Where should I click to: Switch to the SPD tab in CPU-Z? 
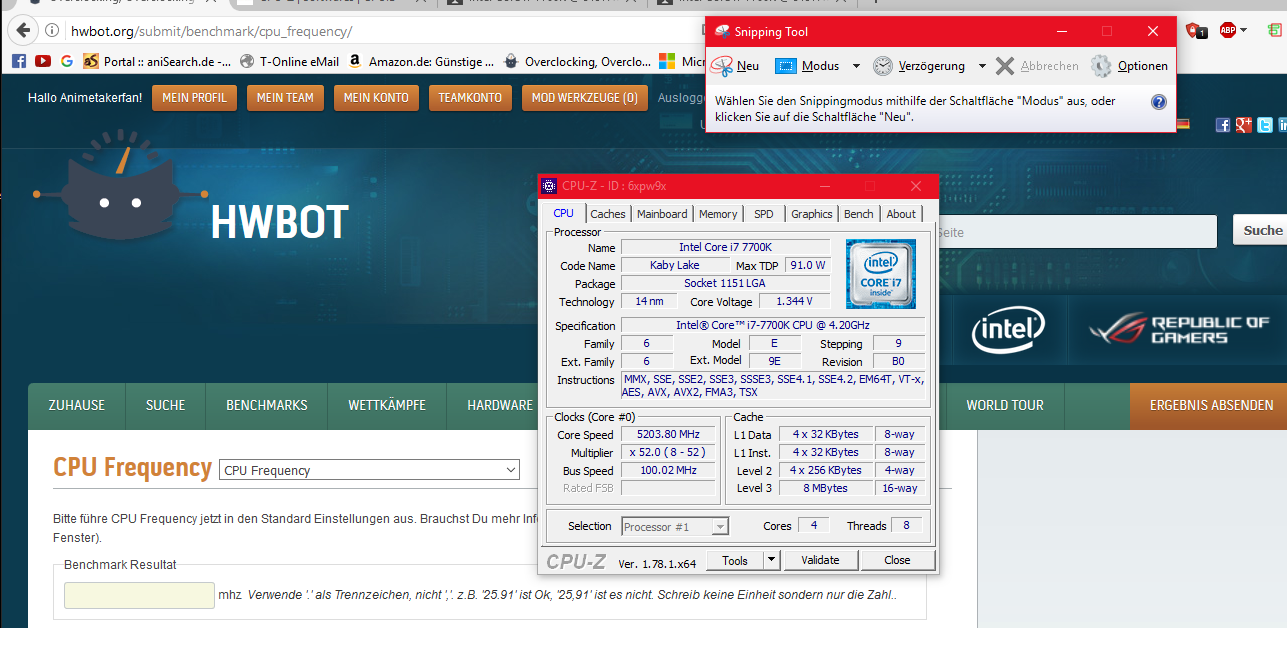point(764,214)
